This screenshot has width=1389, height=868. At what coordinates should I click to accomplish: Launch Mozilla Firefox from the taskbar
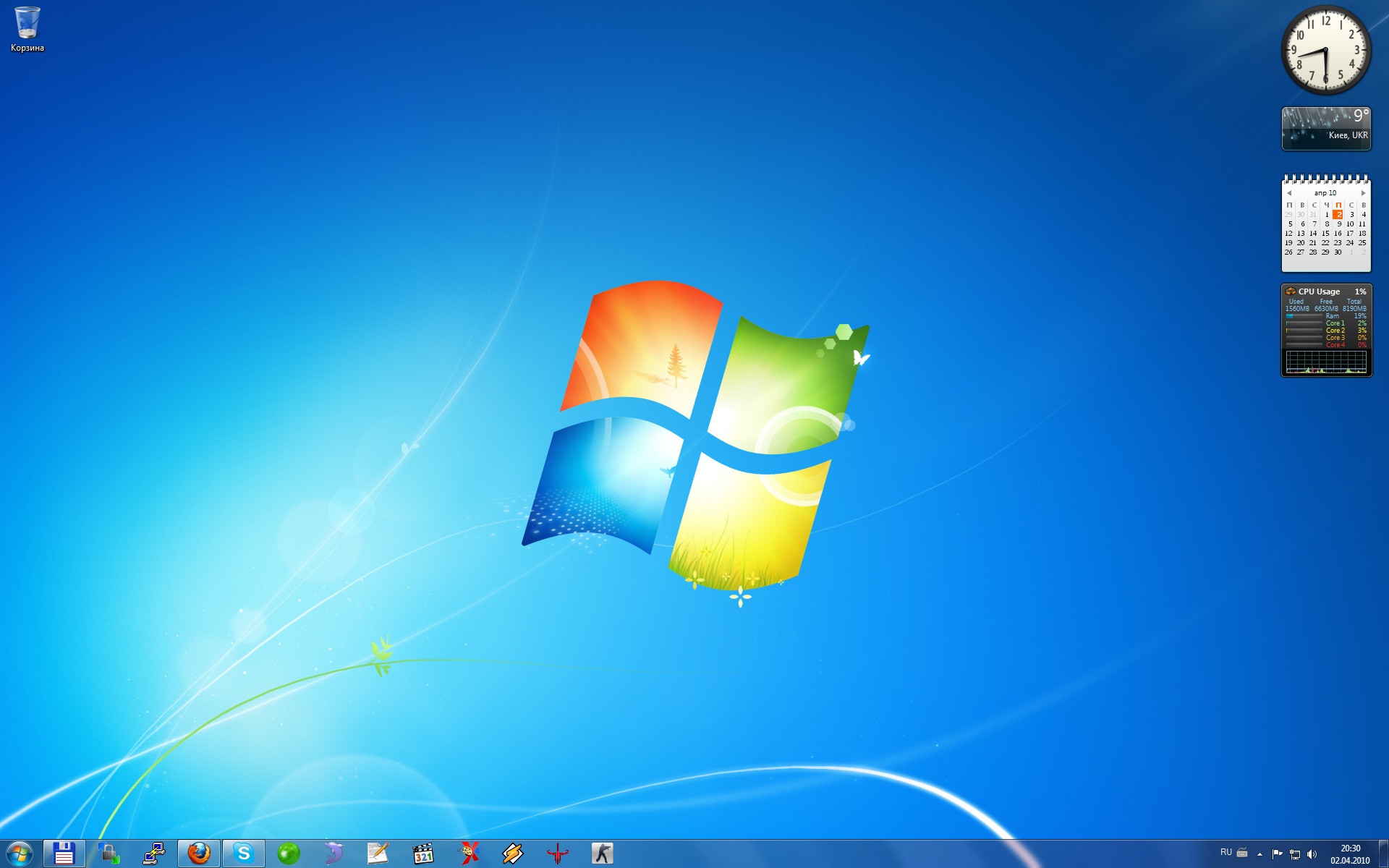199,854
